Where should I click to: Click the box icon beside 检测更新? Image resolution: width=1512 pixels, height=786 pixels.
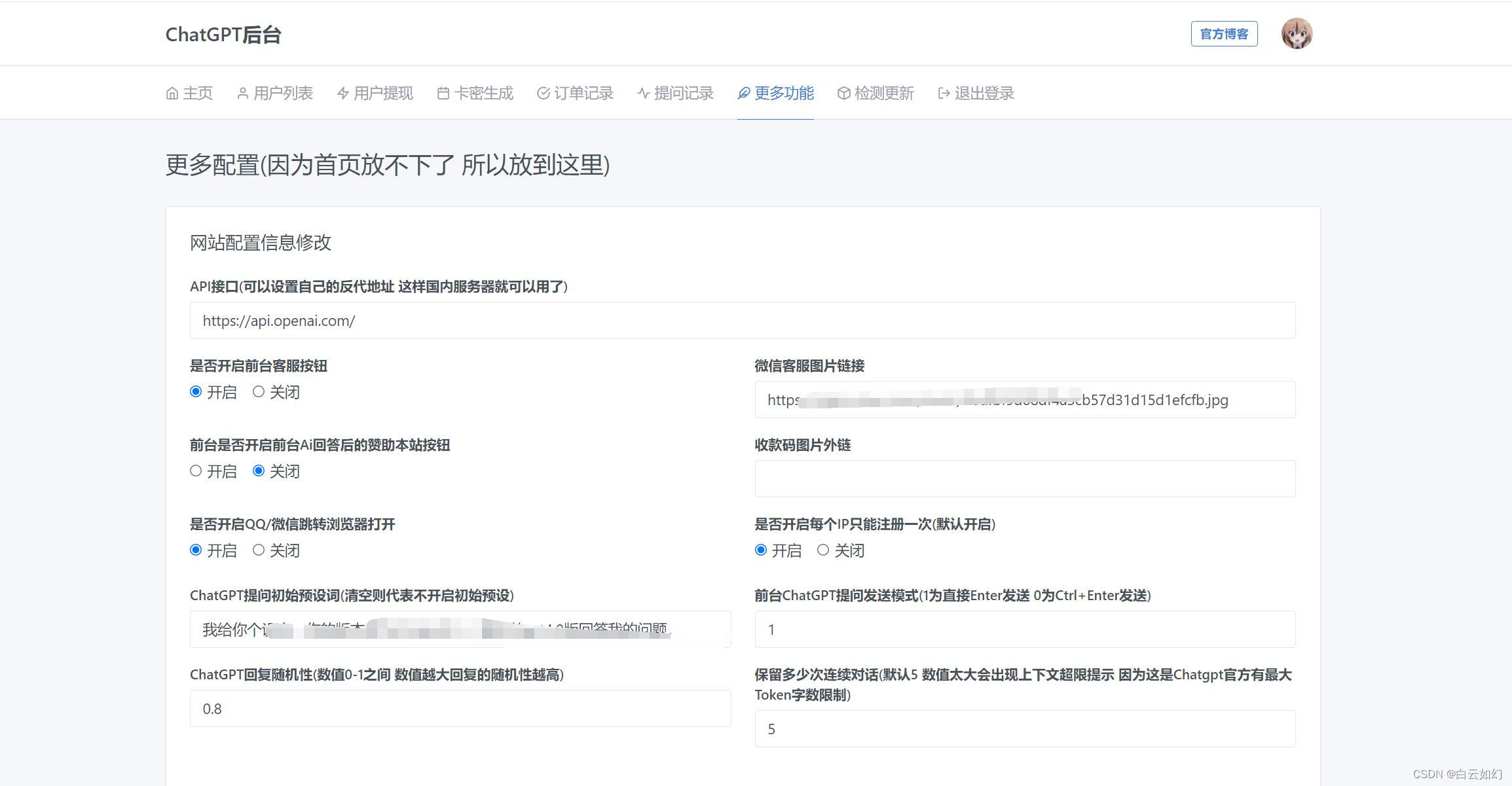(844, 94)
